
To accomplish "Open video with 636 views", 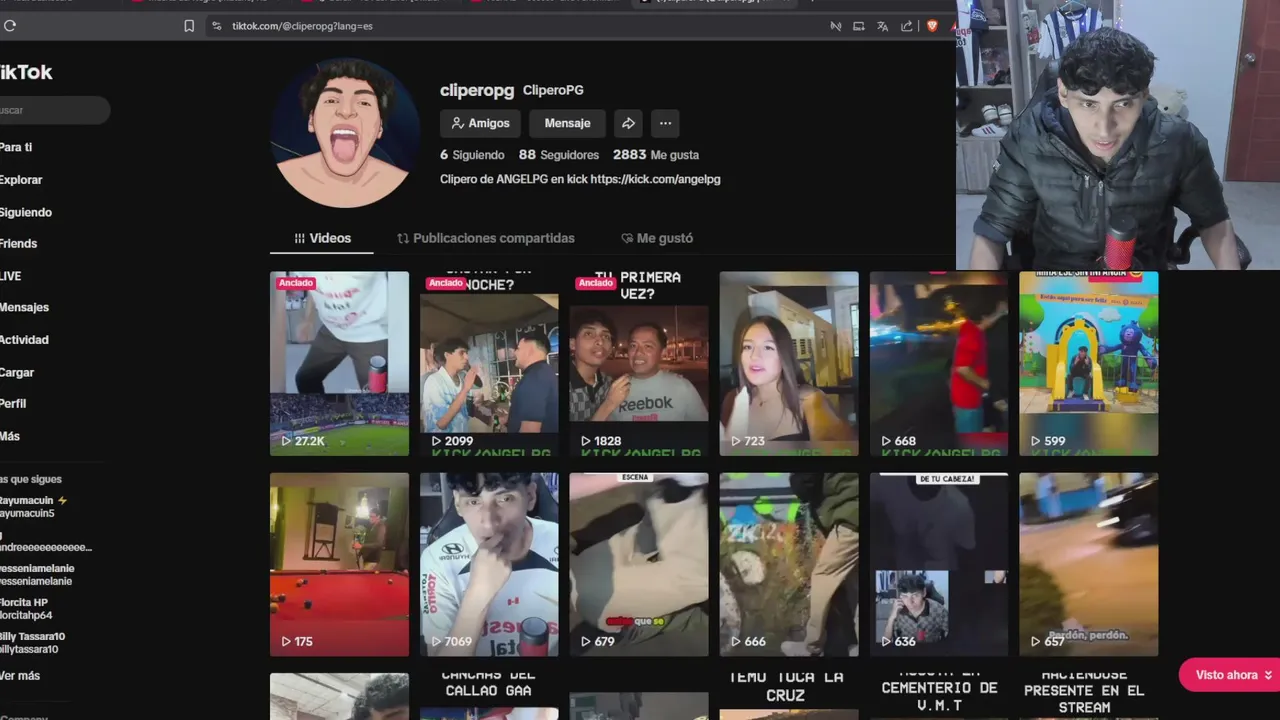I will pyautogui.click(x=939, y=565).
